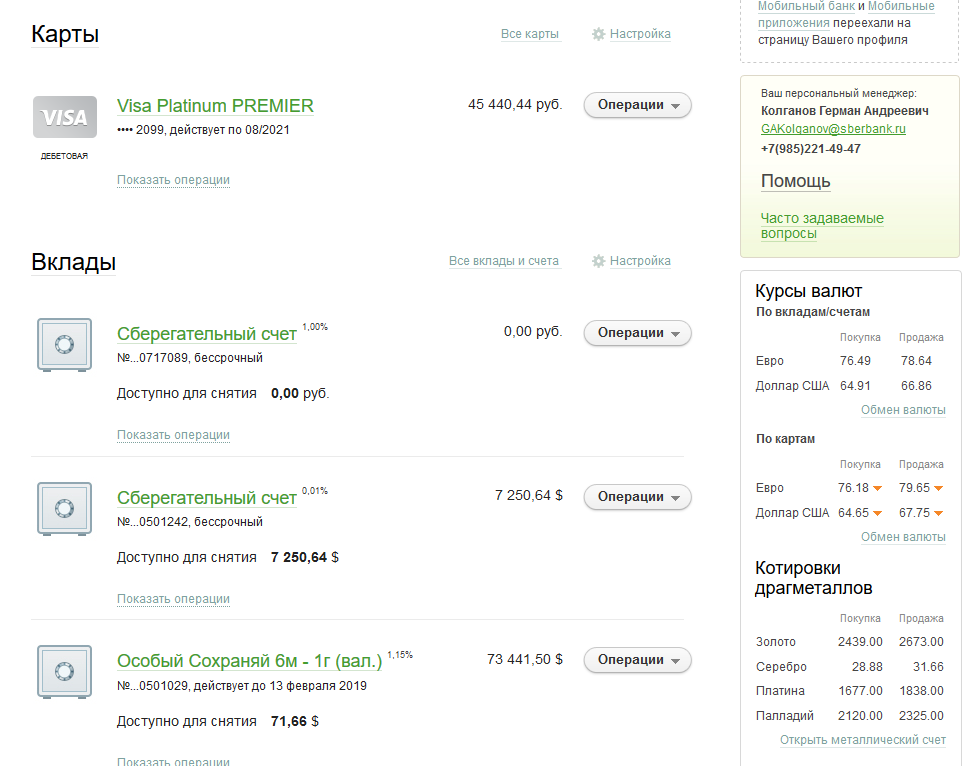
Task: Open Операции dropdown for 0,00 руб. savings account
Action: coord(637,333)
